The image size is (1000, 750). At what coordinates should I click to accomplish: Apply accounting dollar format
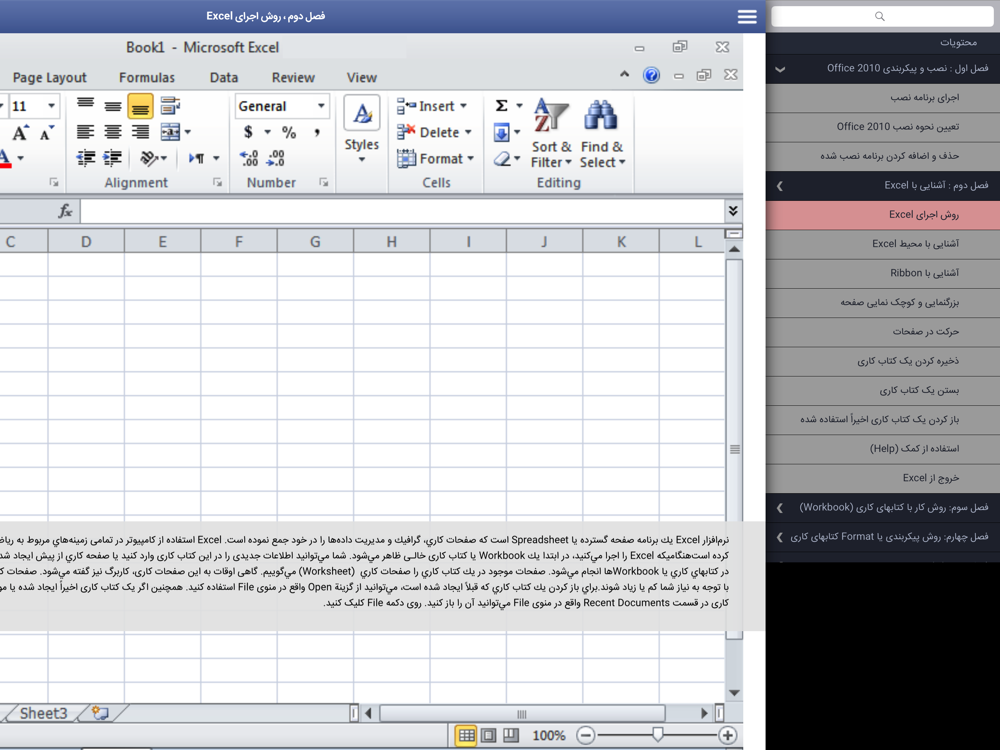click(x=248, y=132)
